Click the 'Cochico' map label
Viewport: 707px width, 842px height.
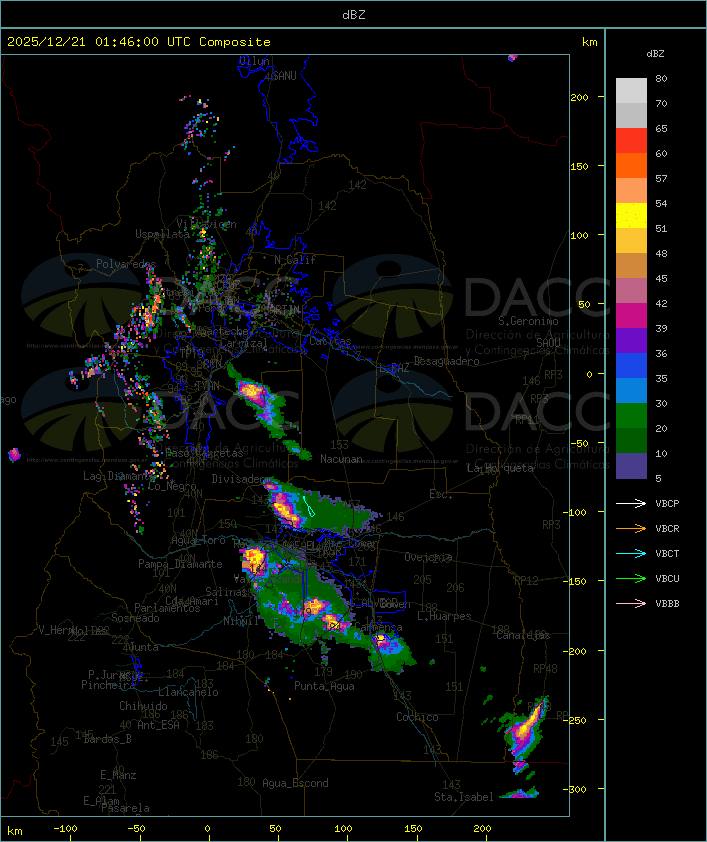[x=417, y=717]
